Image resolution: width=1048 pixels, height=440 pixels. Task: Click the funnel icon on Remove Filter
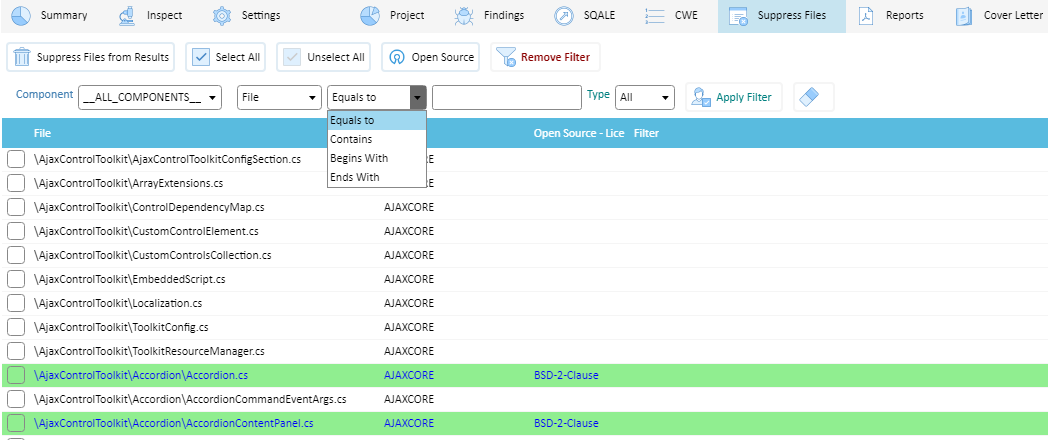click(507, 57)
